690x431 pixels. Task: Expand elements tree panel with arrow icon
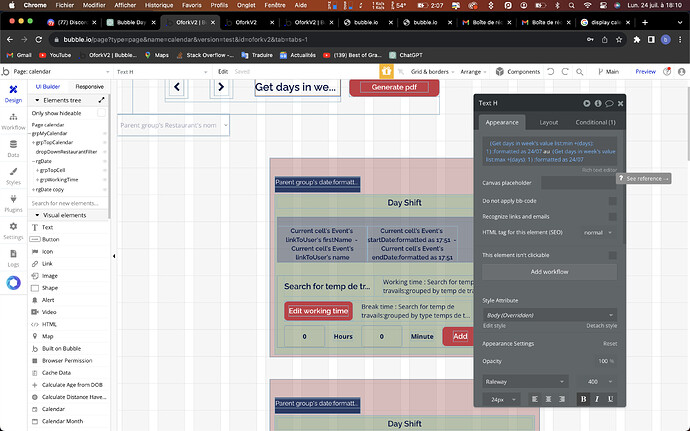(102, 100)
